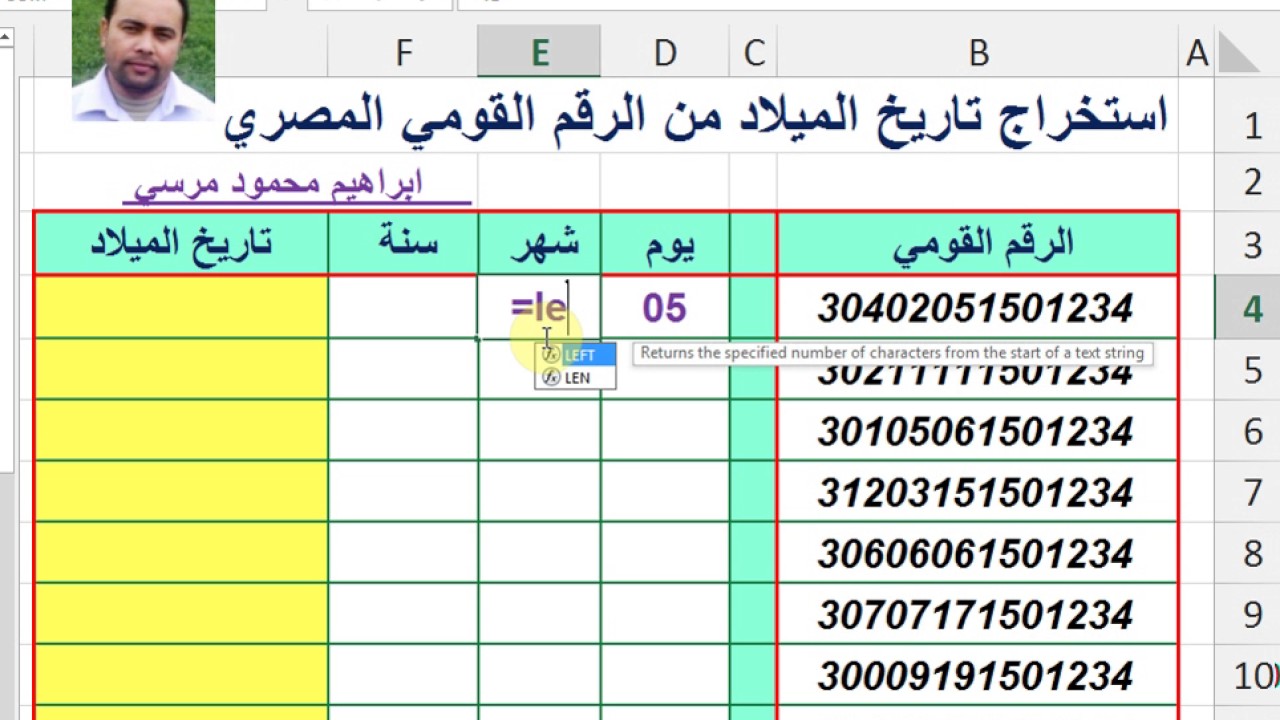The width and height of the screenshot is (1280, 720).
Task: Click cell with 30606061501234
Action: point(977,553)
